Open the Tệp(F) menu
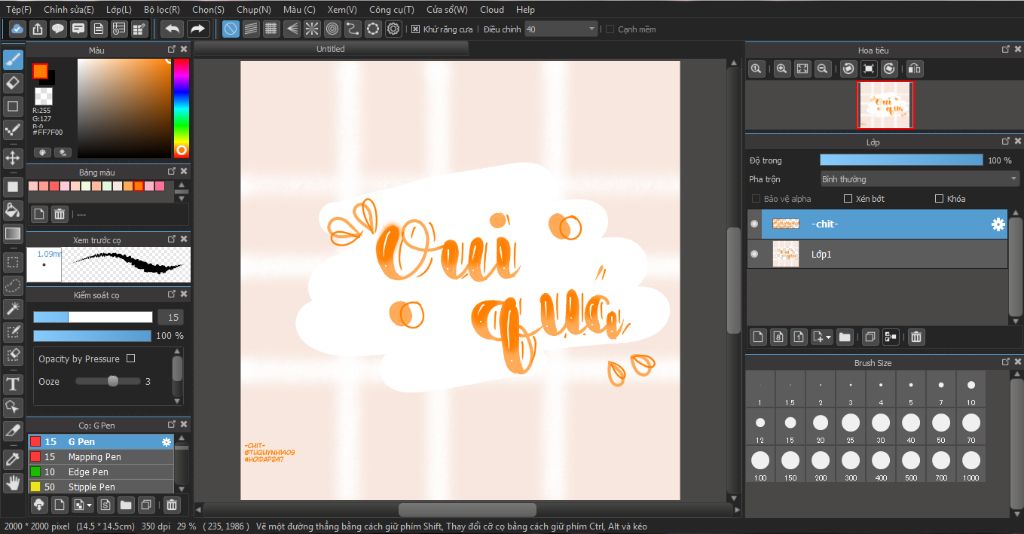Image resolution: width=1024 pixels, height=534 pixels. click(18, 10)
